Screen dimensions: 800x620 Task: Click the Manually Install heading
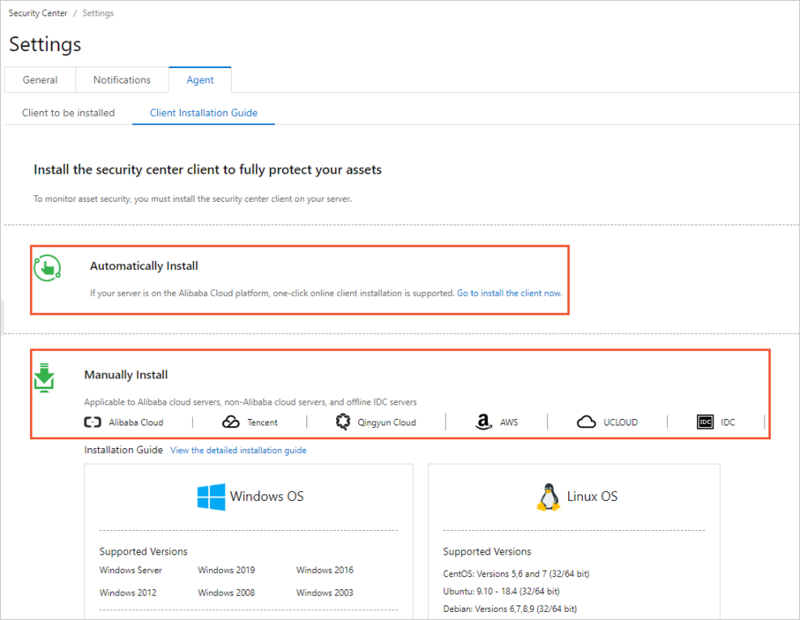[125, 375]
